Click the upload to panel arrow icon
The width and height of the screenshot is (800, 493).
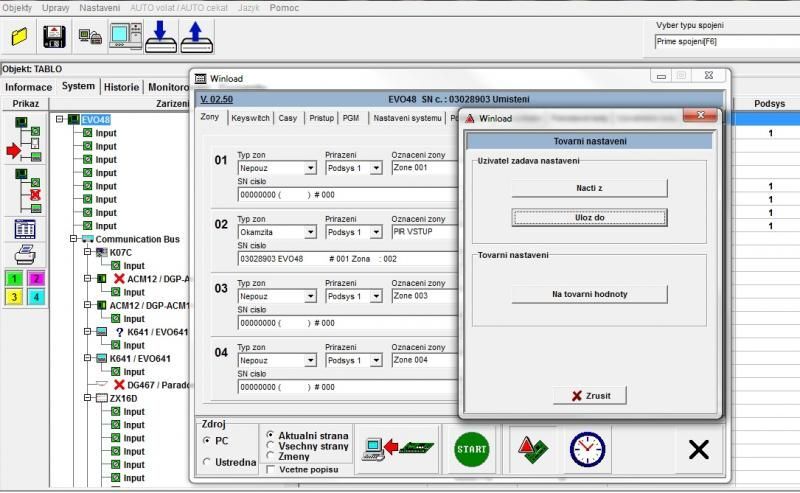click(x=196, y=37)
